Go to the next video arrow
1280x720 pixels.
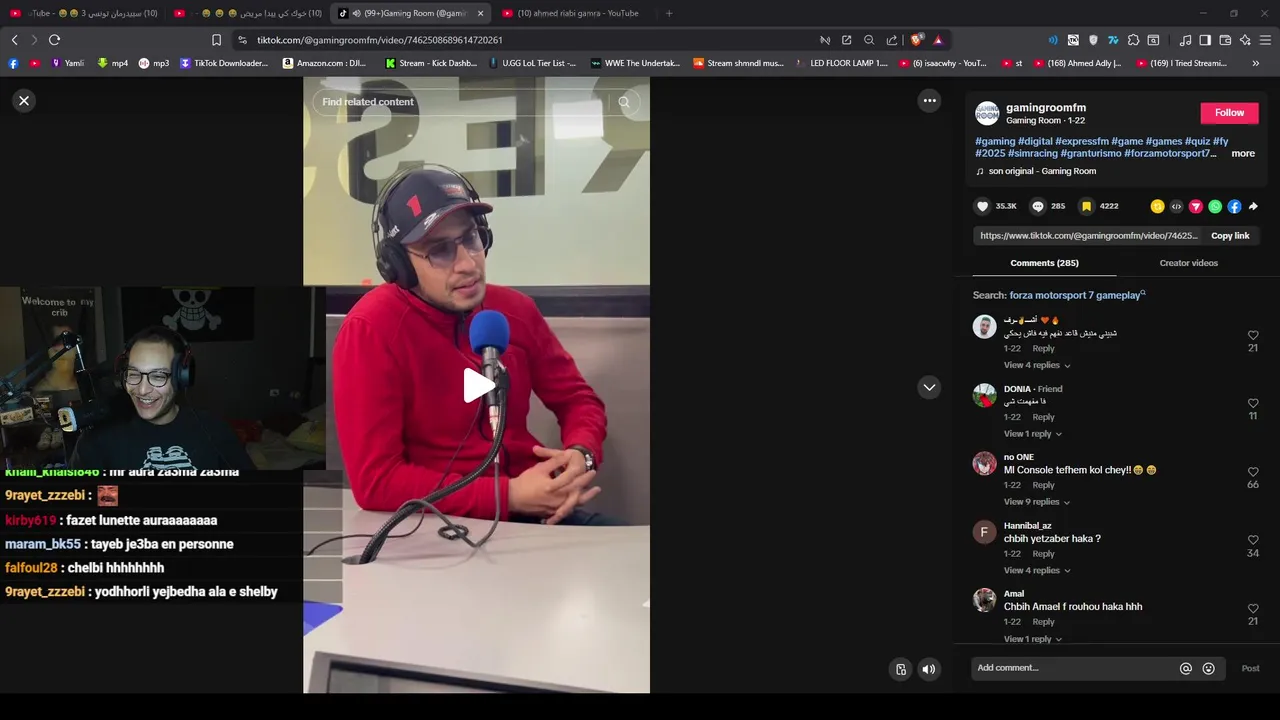(929, 387)
